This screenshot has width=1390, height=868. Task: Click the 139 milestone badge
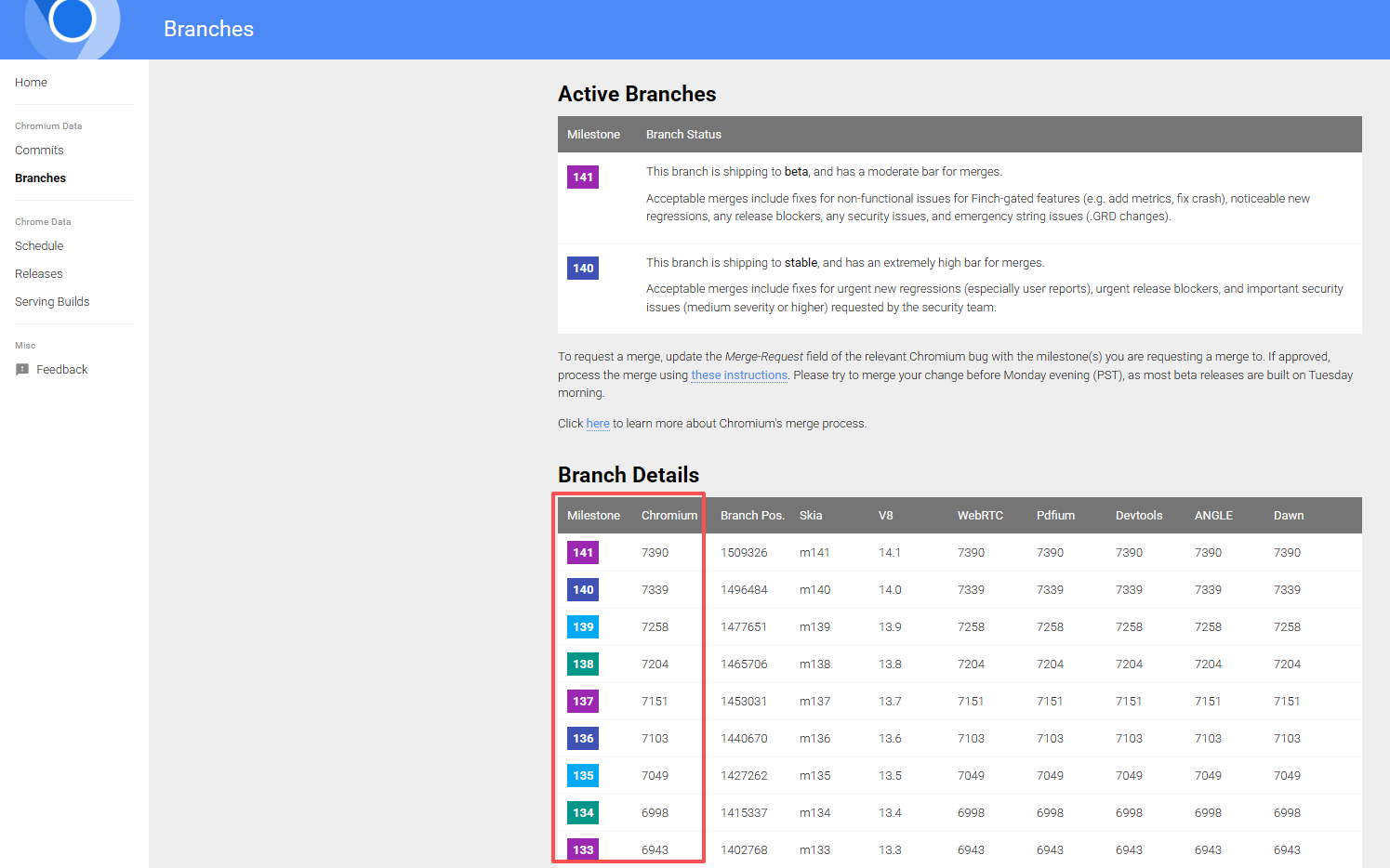click(x=583, y=627)
